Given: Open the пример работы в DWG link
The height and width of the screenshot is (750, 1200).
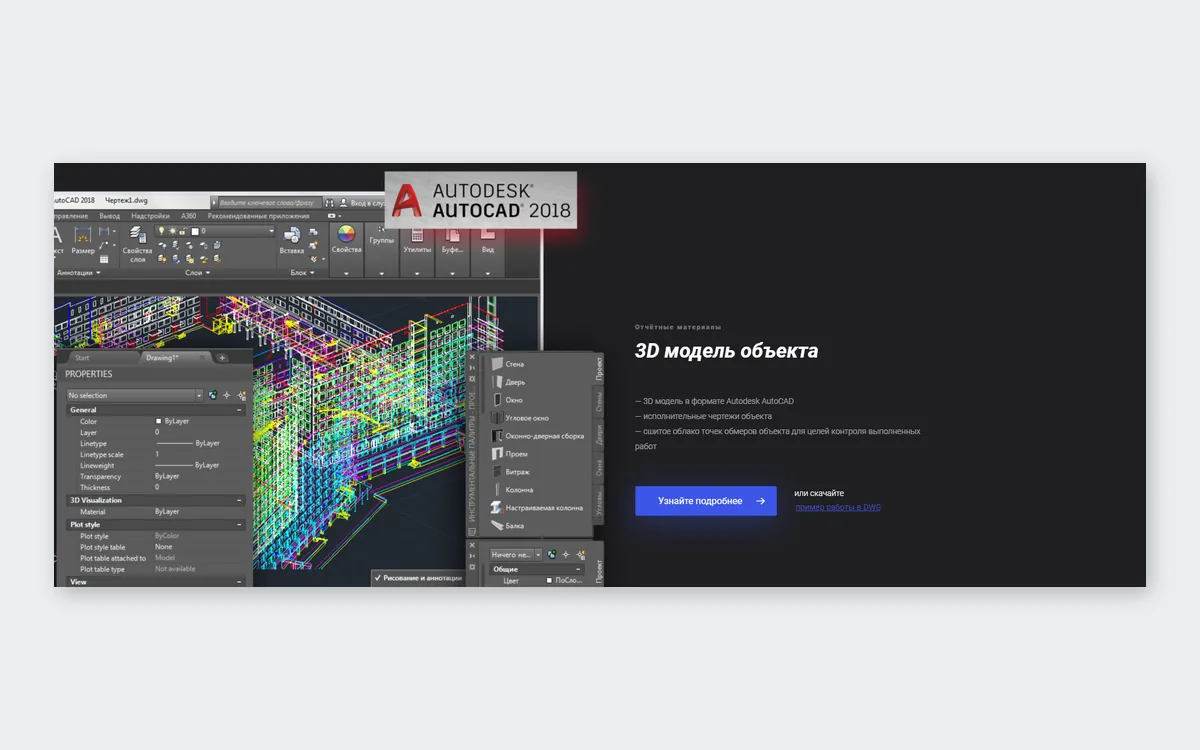Looking at the screenshot, I should [x=838, y=508].
